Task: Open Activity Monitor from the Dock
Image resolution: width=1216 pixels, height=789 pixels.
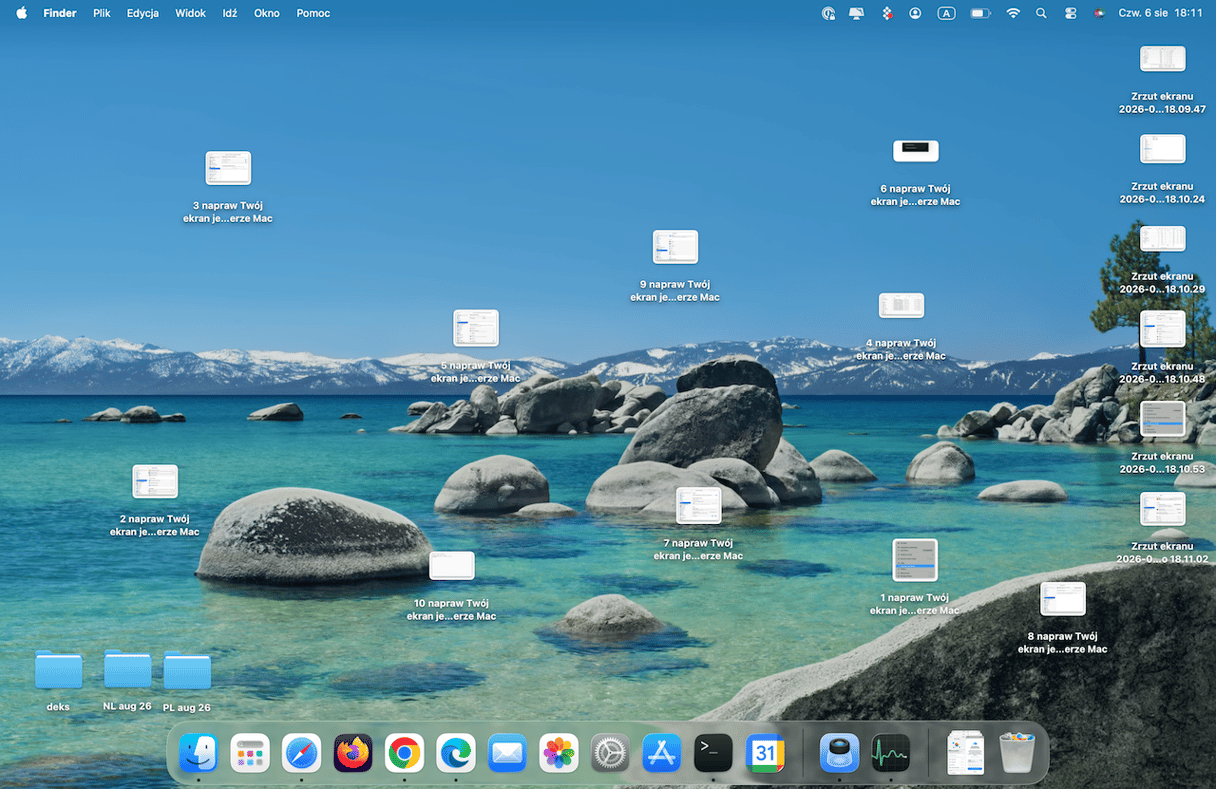Action: 890,753
